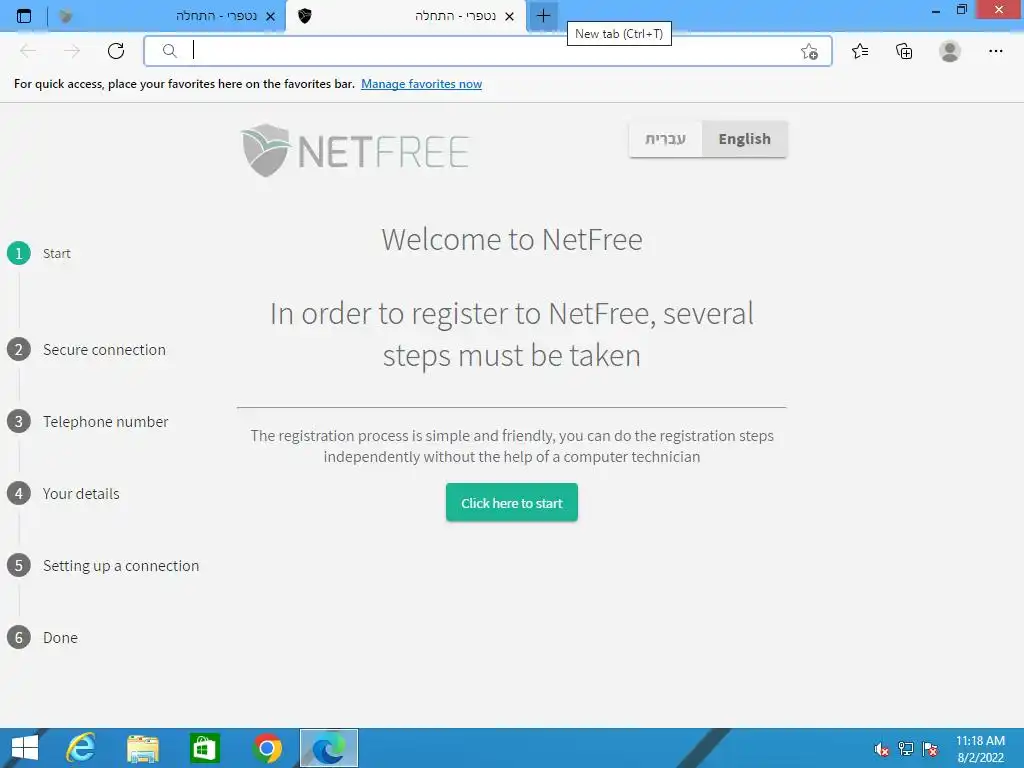Add this page to favorites star icon
The height and width of the screenshot is (768, 1024).
point(809,52)
